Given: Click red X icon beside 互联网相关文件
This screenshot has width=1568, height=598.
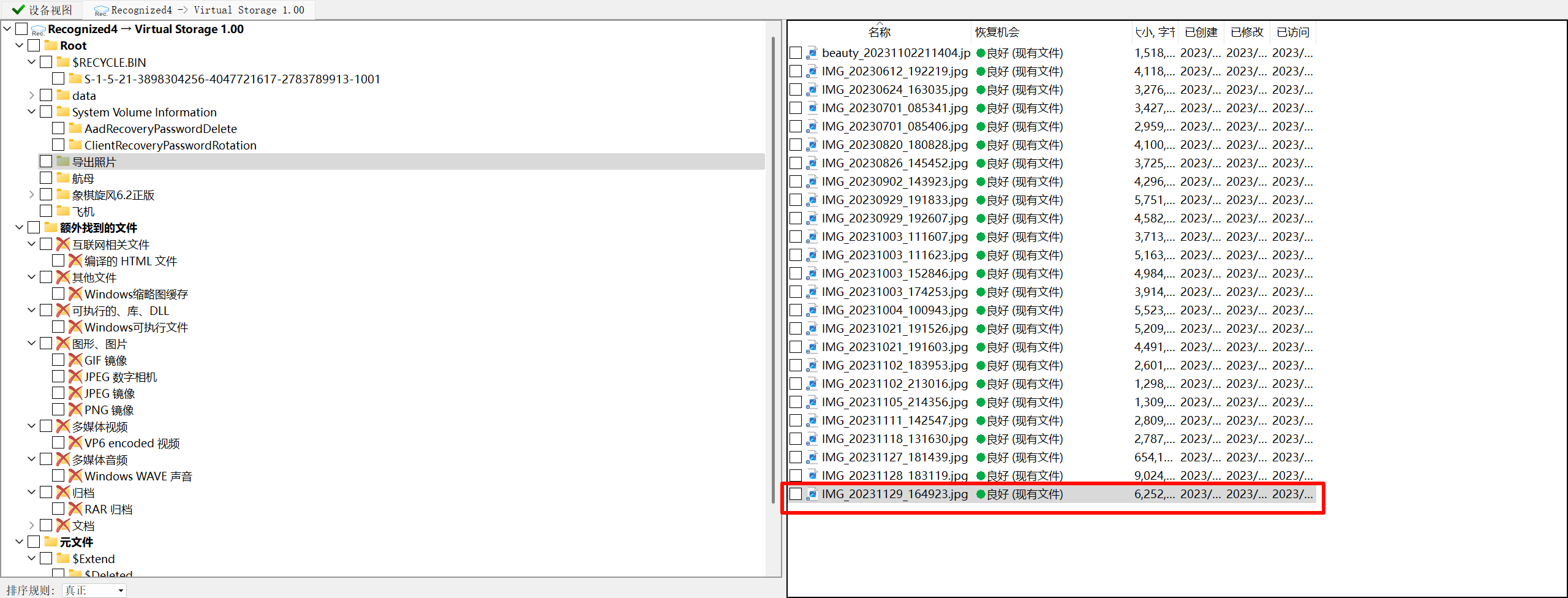Looking at the screenshot, I should tap(63, 244).
